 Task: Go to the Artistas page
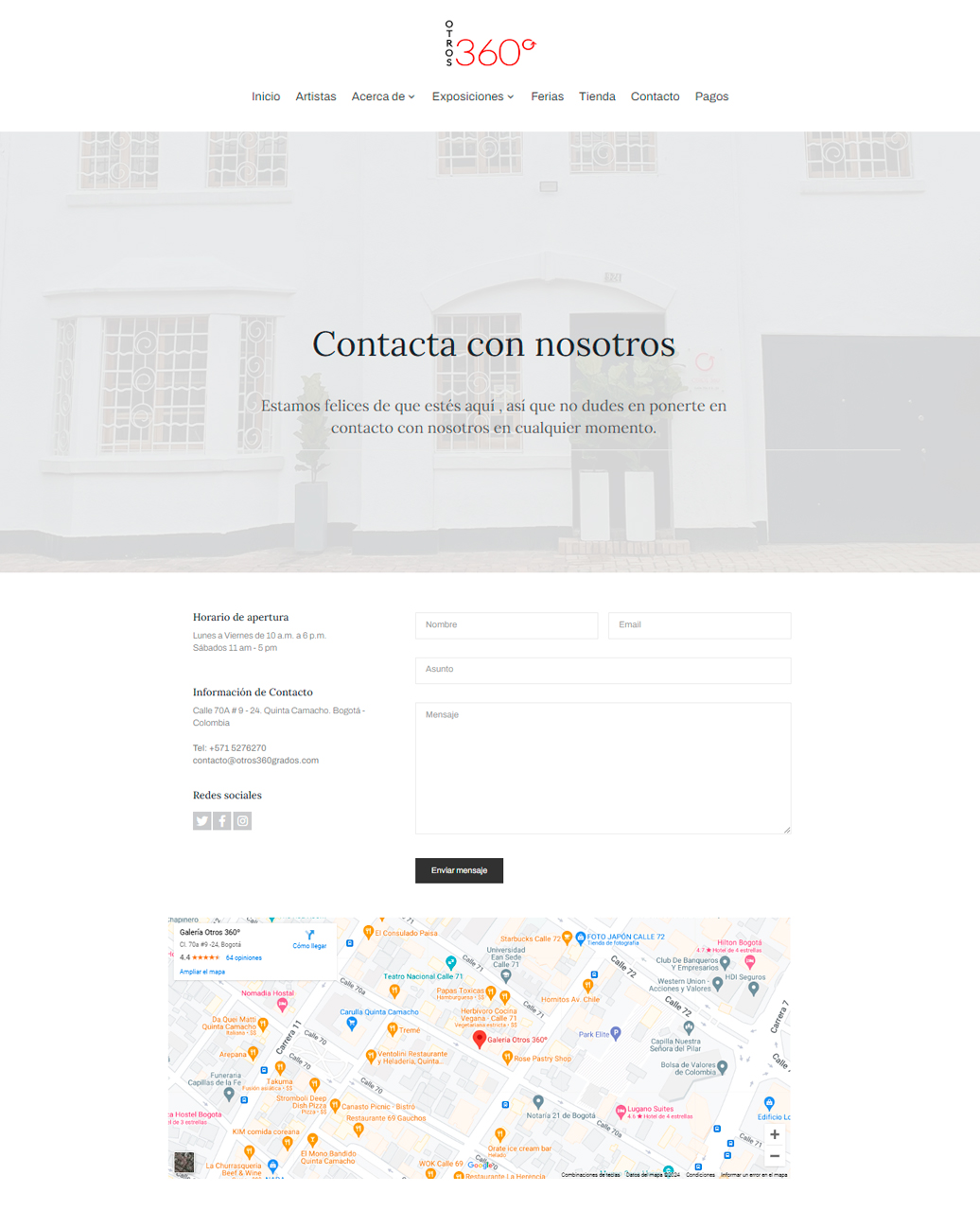click(x=316, y=96)
